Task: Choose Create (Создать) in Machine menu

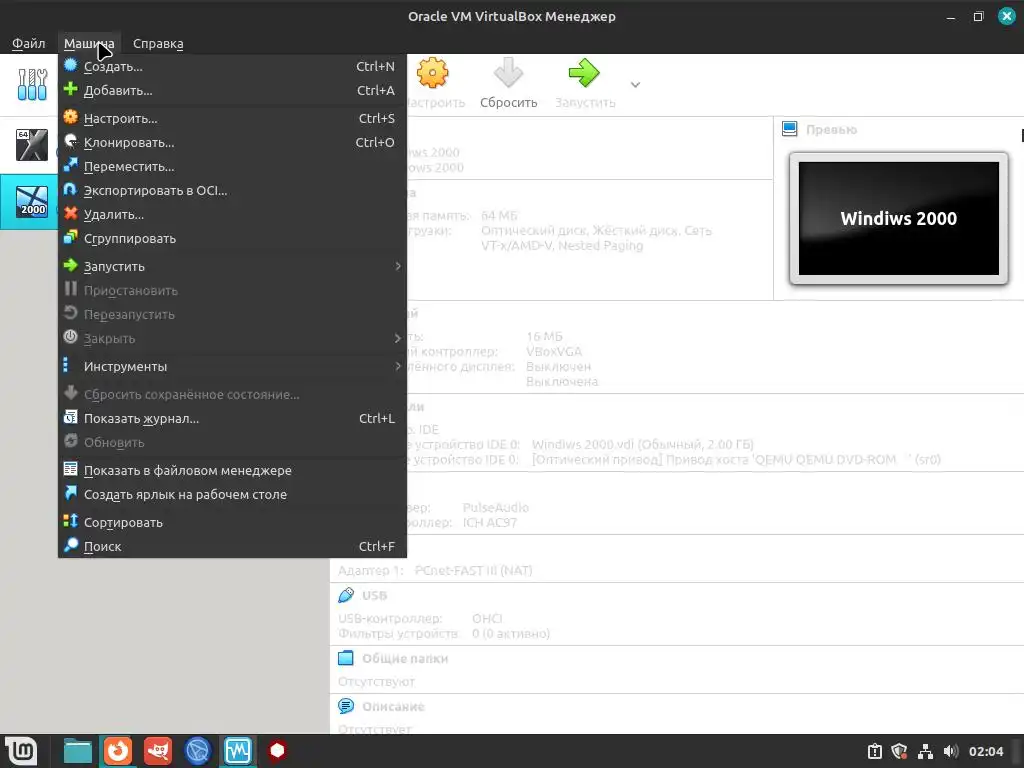Action: (232, 67)
